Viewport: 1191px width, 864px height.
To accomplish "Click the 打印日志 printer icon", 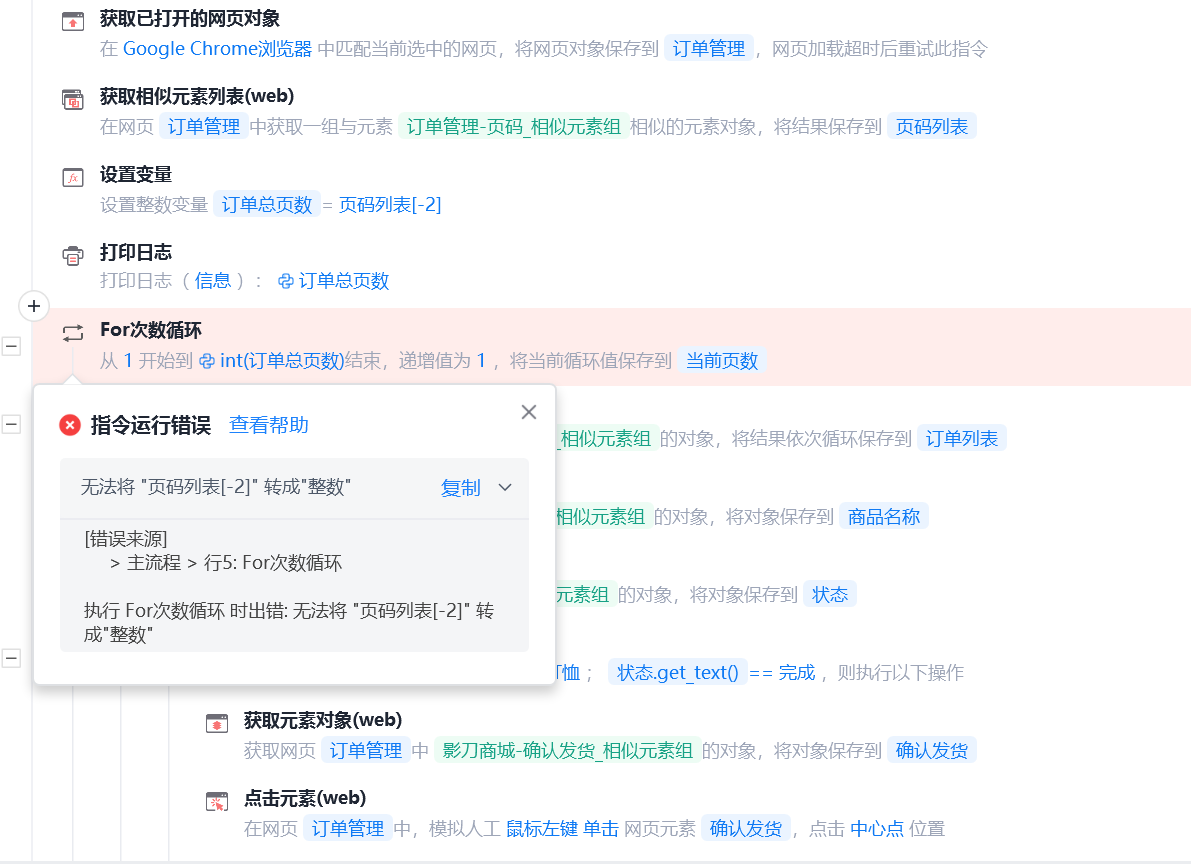I will click(73, 256).
